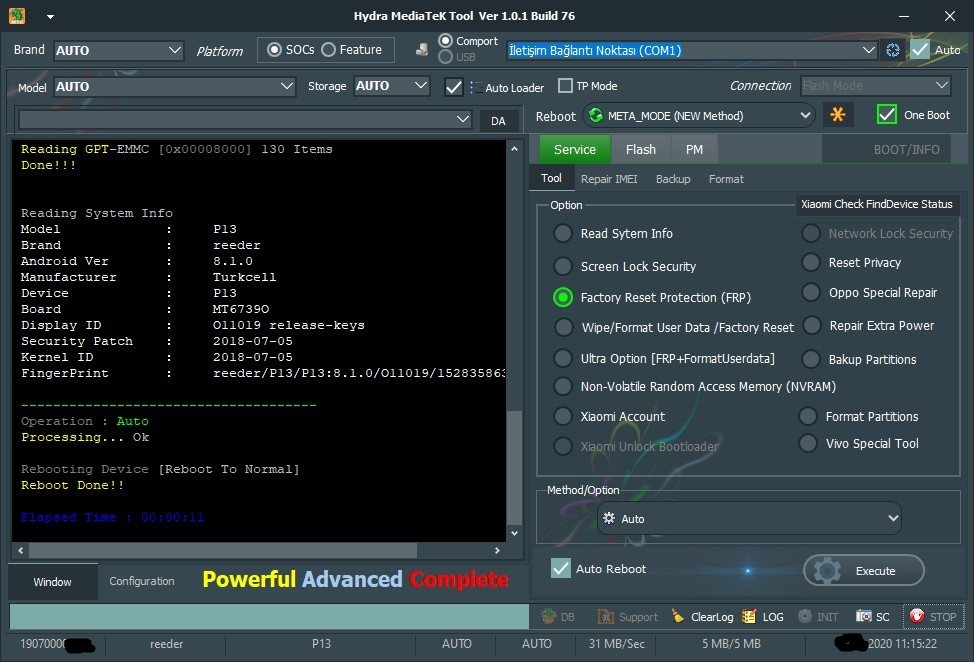Open the Reboot META_MODE dropdown
Screen dimensions: 974x662
point(700,116)
